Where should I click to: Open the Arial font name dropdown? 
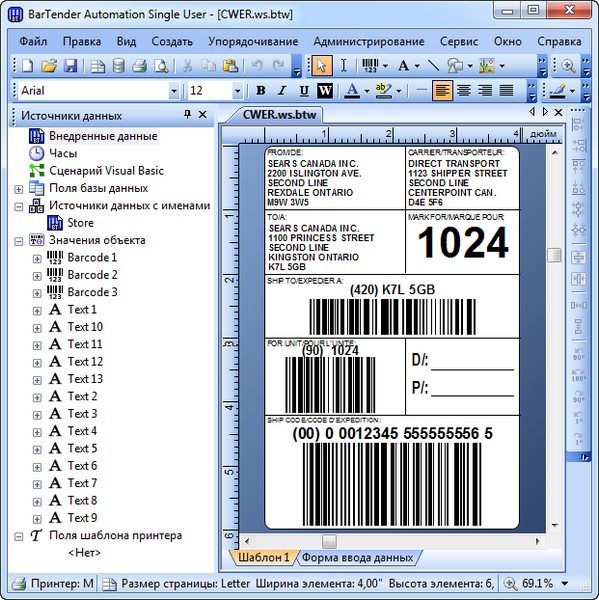pos(174,91)
